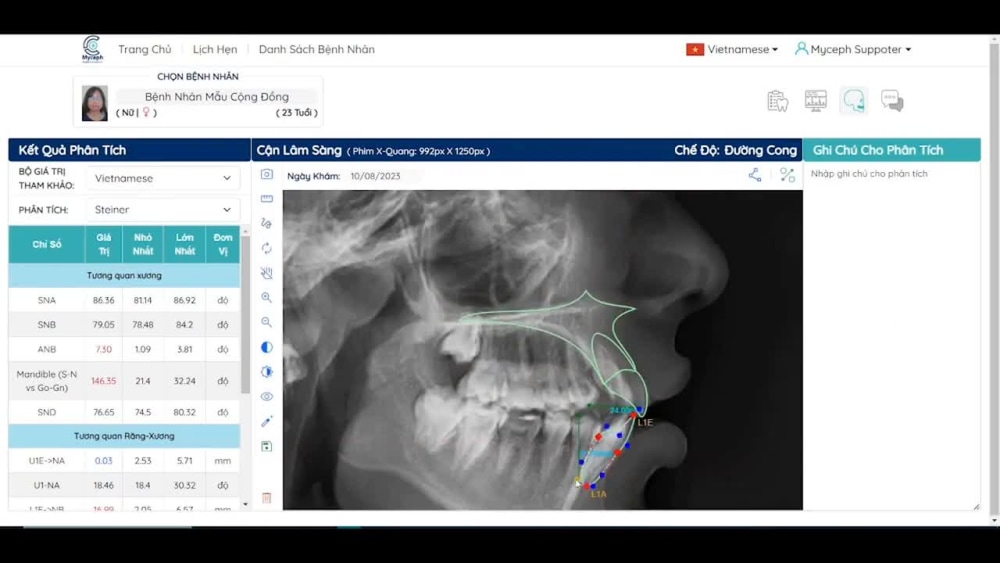Click the rotate image icon

pyautogui.click(x=267, y=248)
